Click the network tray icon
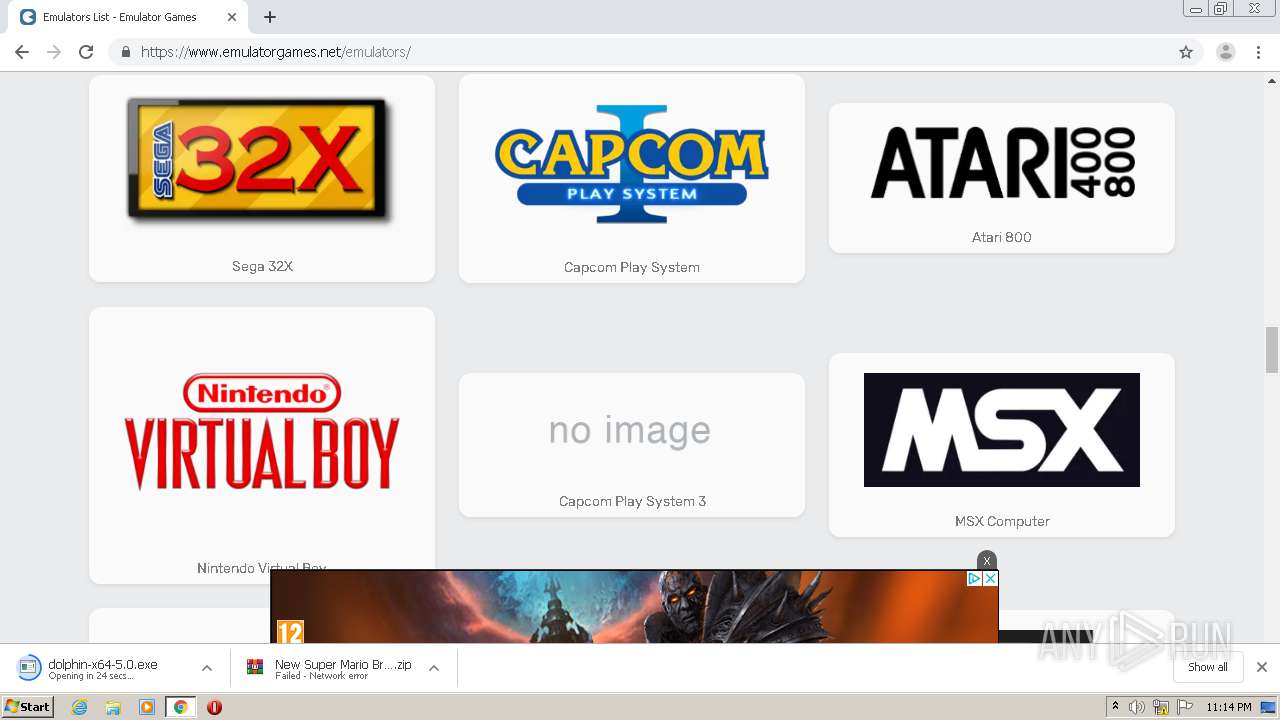Image resolution: width=1280 pixels, height=720 pixels. pyautogui.click(x=1161, y=707)
